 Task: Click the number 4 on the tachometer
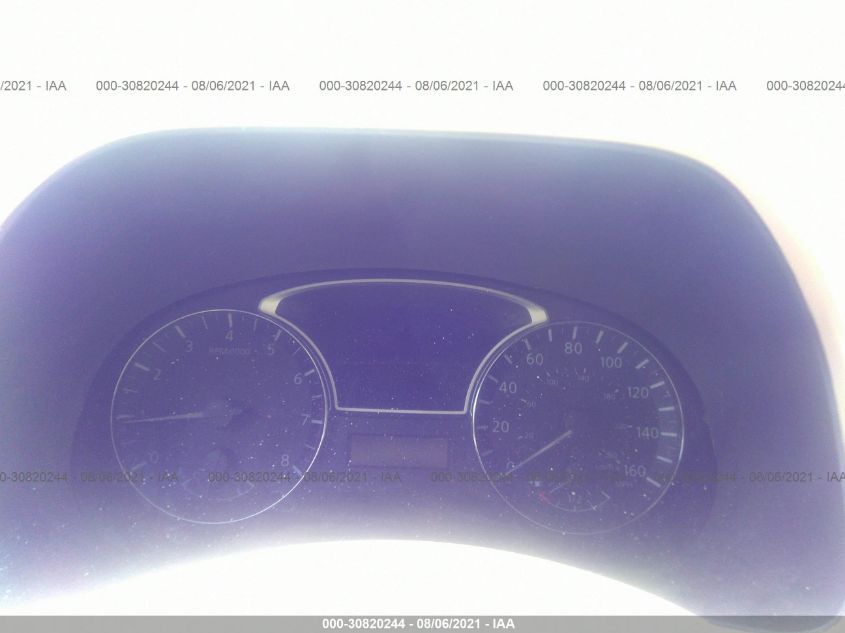230,336
